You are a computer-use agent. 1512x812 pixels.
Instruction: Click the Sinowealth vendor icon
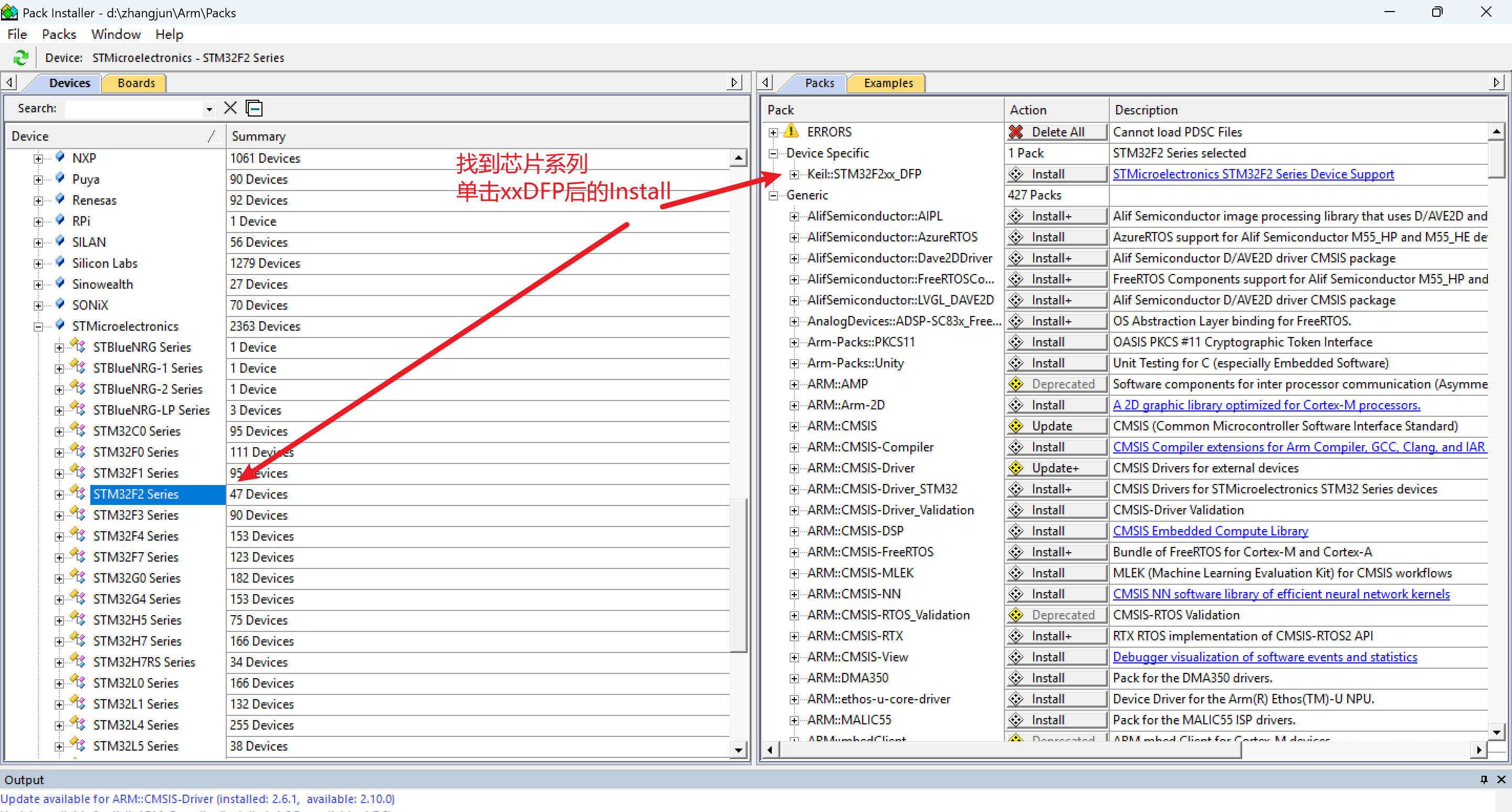[x=60, y=283]
